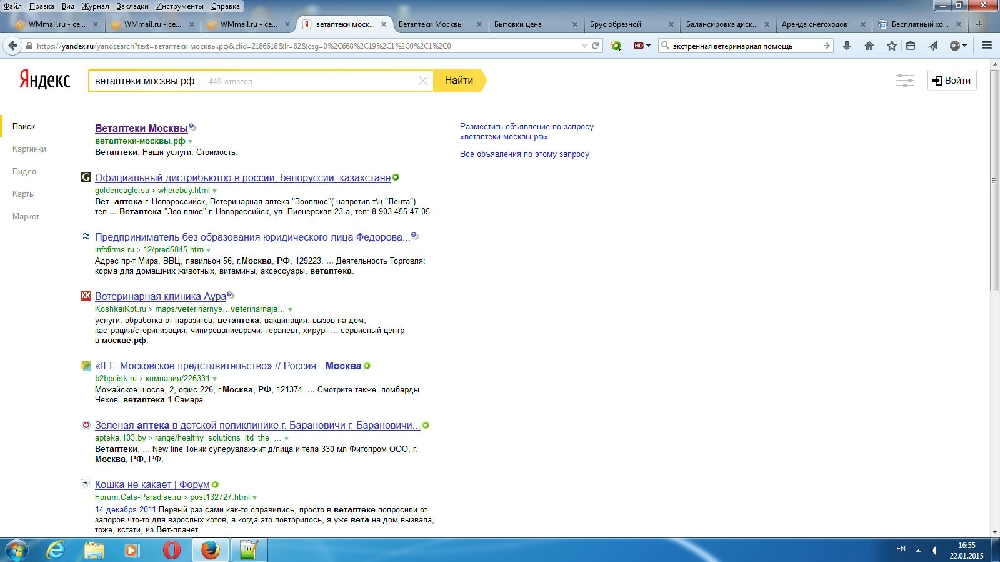
Task: Show hidden tray icons arrow
Action: [918, 550]
